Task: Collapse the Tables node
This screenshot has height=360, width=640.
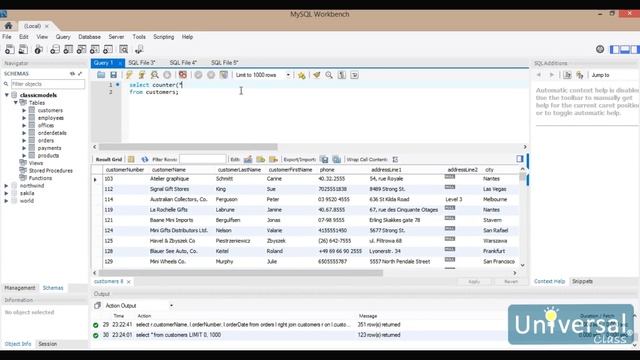Action: (16, 102)
